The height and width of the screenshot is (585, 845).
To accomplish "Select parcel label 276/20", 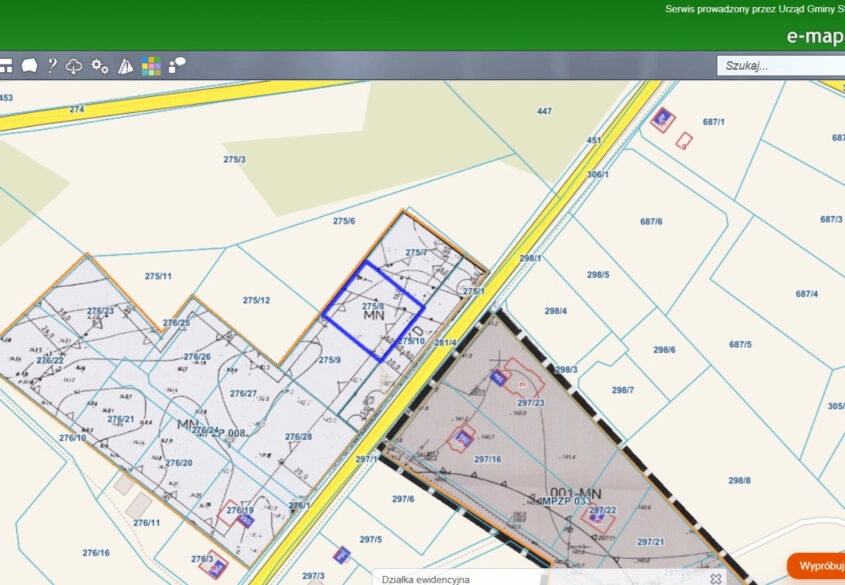I will [x=179, y=463].
